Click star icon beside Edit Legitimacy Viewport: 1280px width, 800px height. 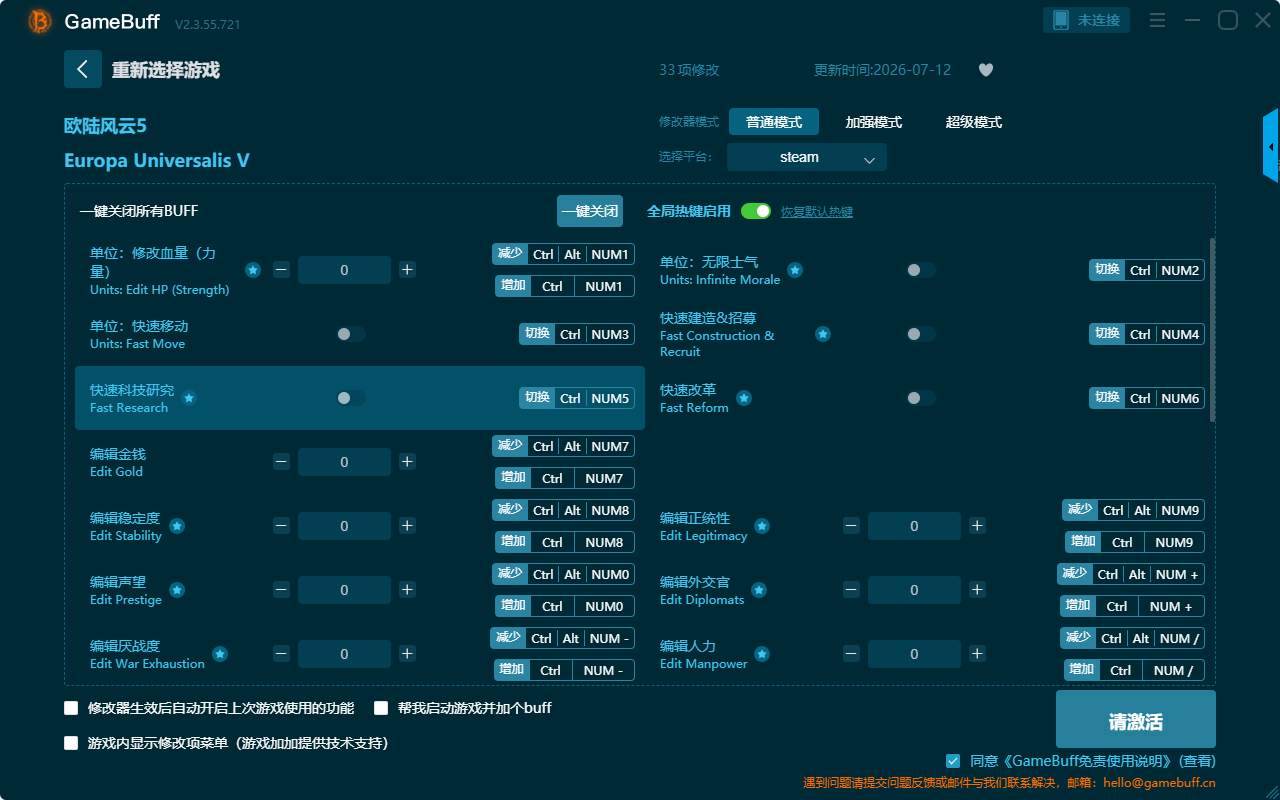tap(762, 526)
